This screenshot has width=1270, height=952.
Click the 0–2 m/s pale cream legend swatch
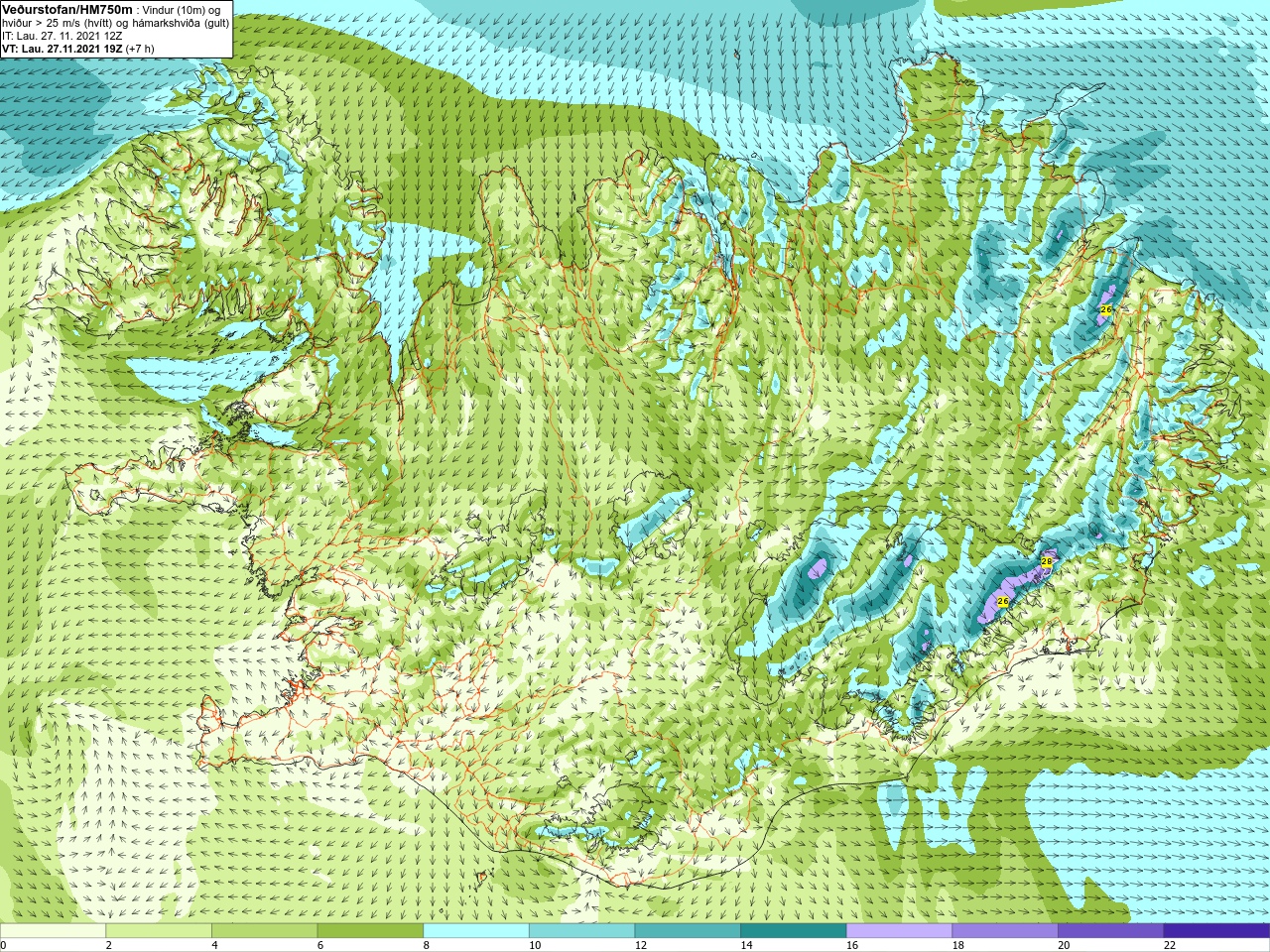click(53, 931)
